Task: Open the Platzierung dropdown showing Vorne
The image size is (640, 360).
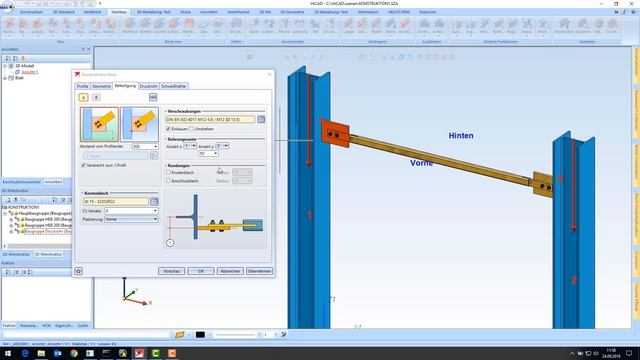Action: pos(155,219)
